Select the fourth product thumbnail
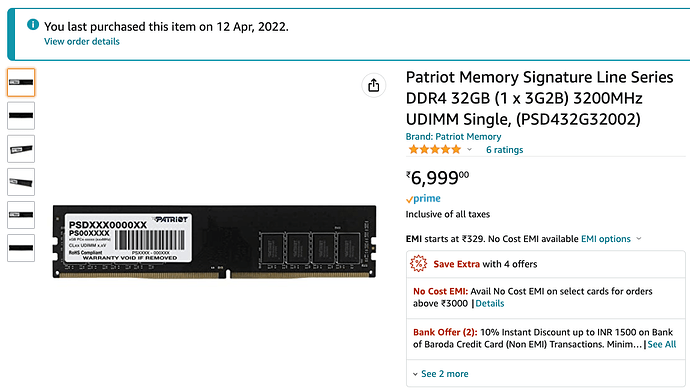690x391 pixels. click(21, 182)
